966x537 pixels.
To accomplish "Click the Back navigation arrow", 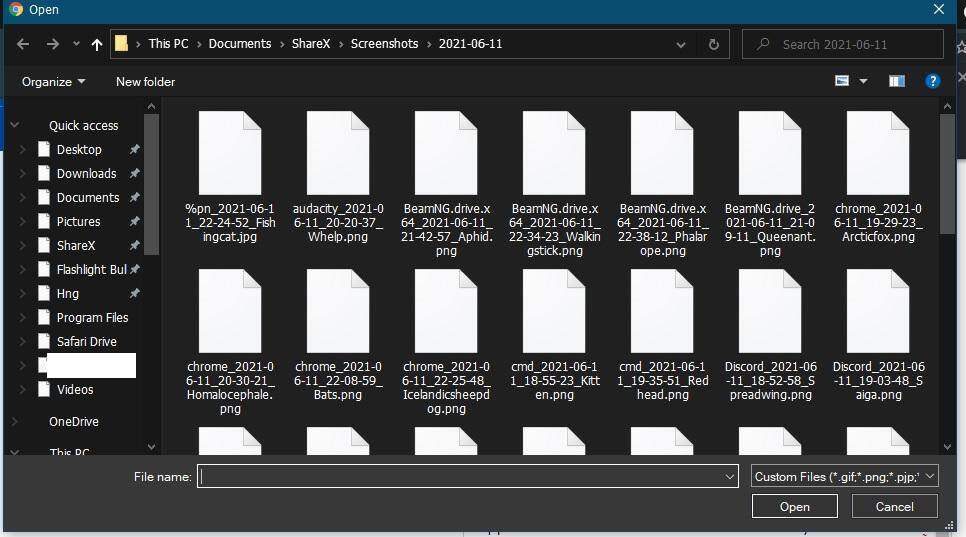I will click(23, 44).
